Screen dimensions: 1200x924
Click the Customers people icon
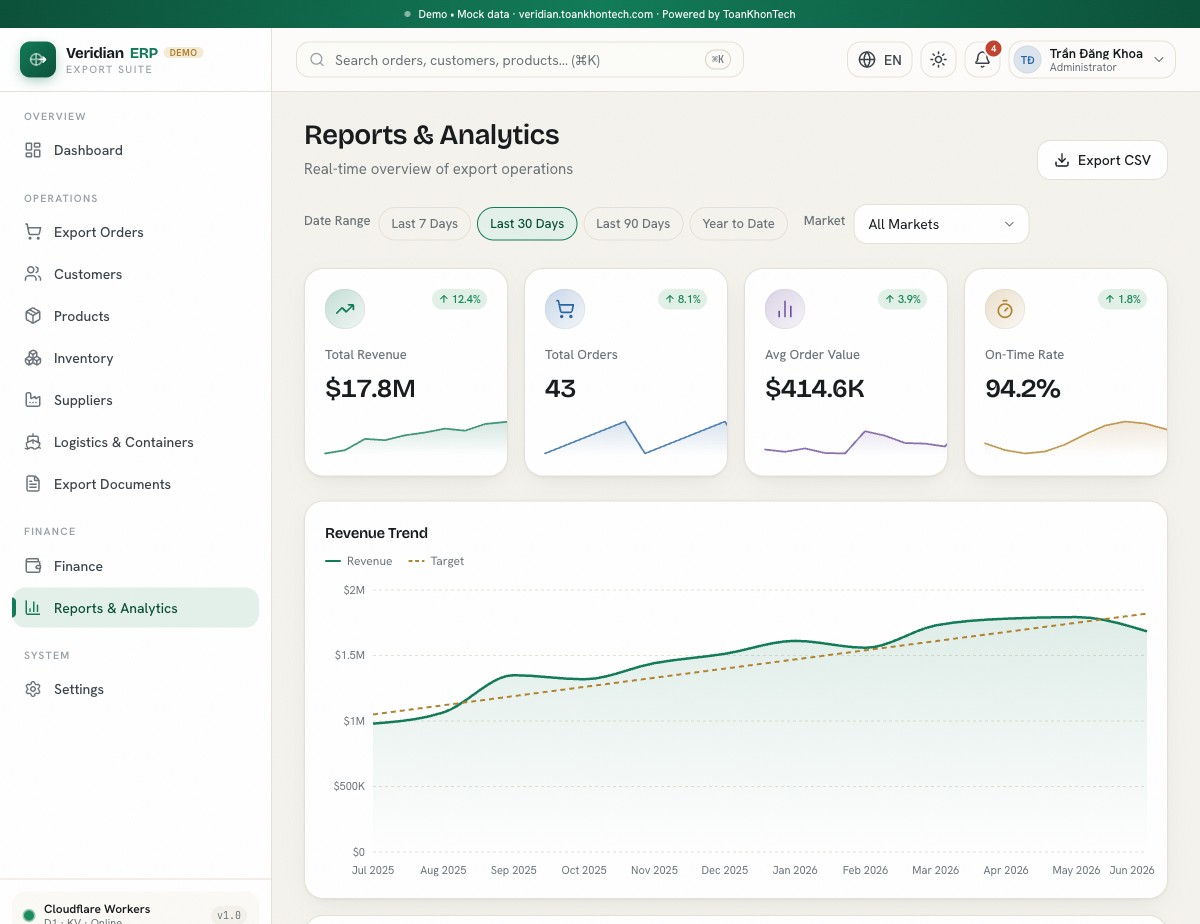(x=33, y=274)
